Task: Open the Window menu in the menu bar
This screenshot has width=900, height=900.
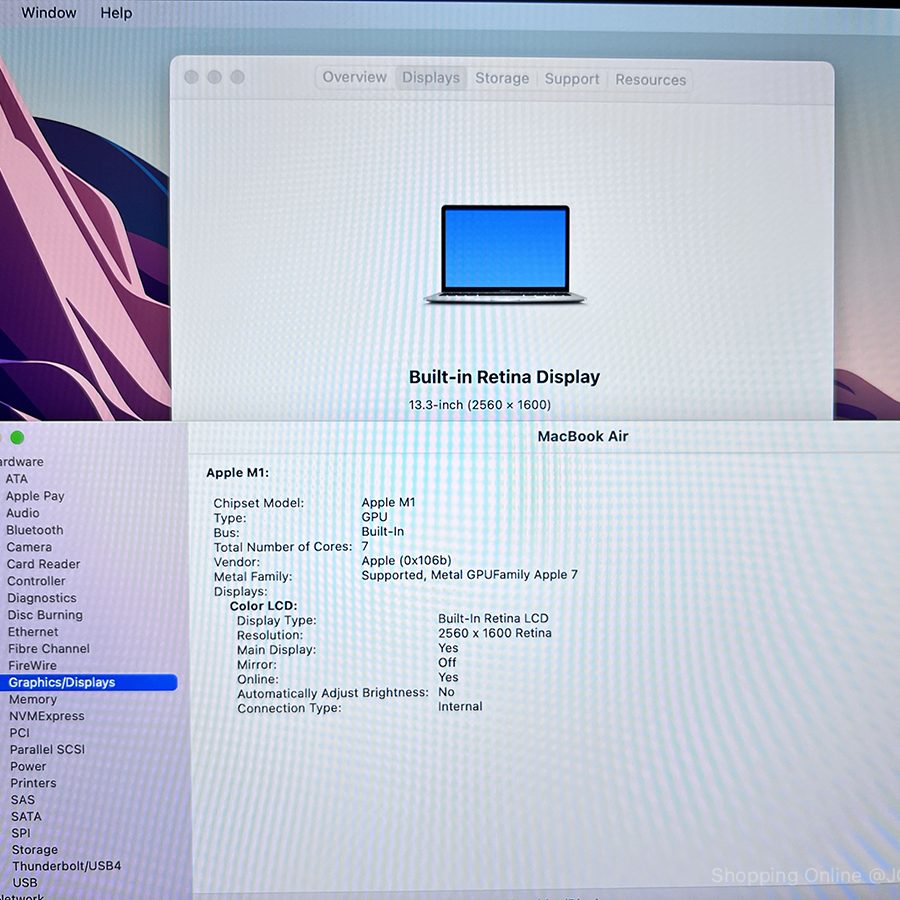Action: [x=49, y=13]
